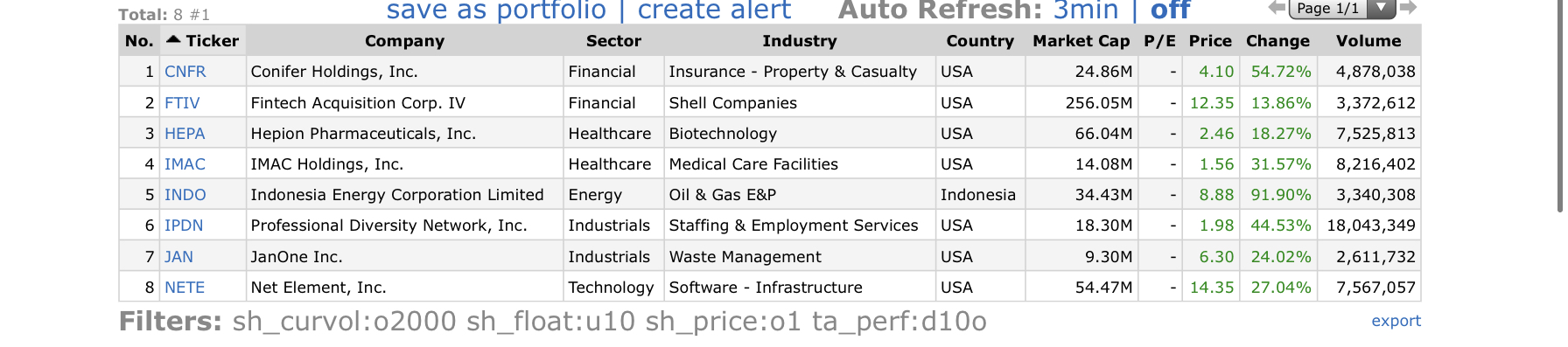The width and height of the screenshot is (1568, 347).
Task: Turn auto refresh off
Action: point(1170,10)
